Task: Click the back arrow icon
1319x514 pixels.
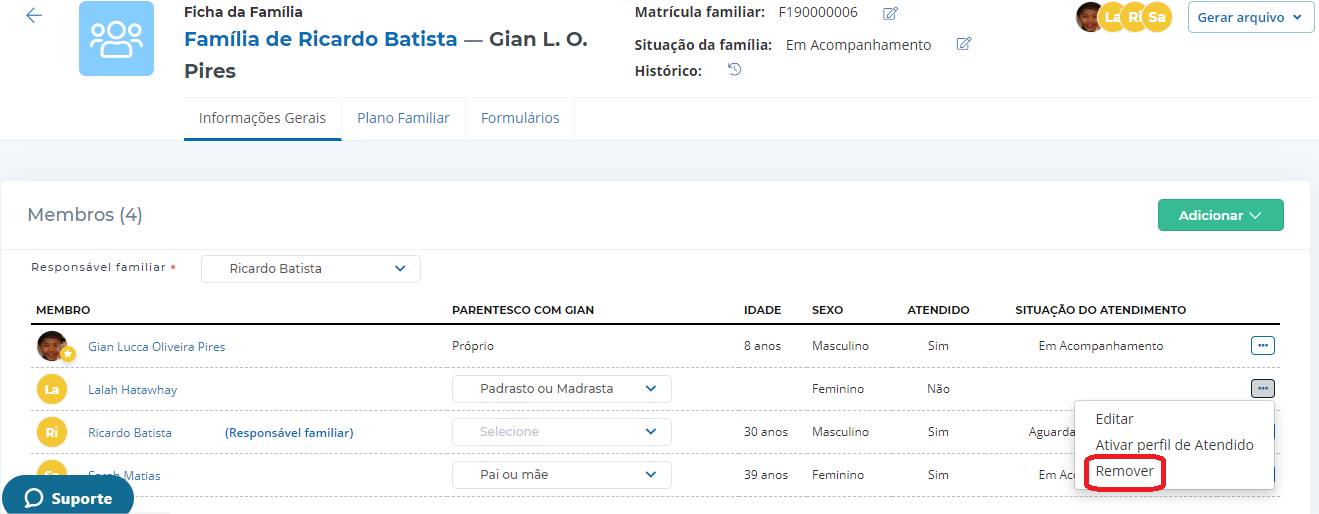Action: tap(34, 16)
